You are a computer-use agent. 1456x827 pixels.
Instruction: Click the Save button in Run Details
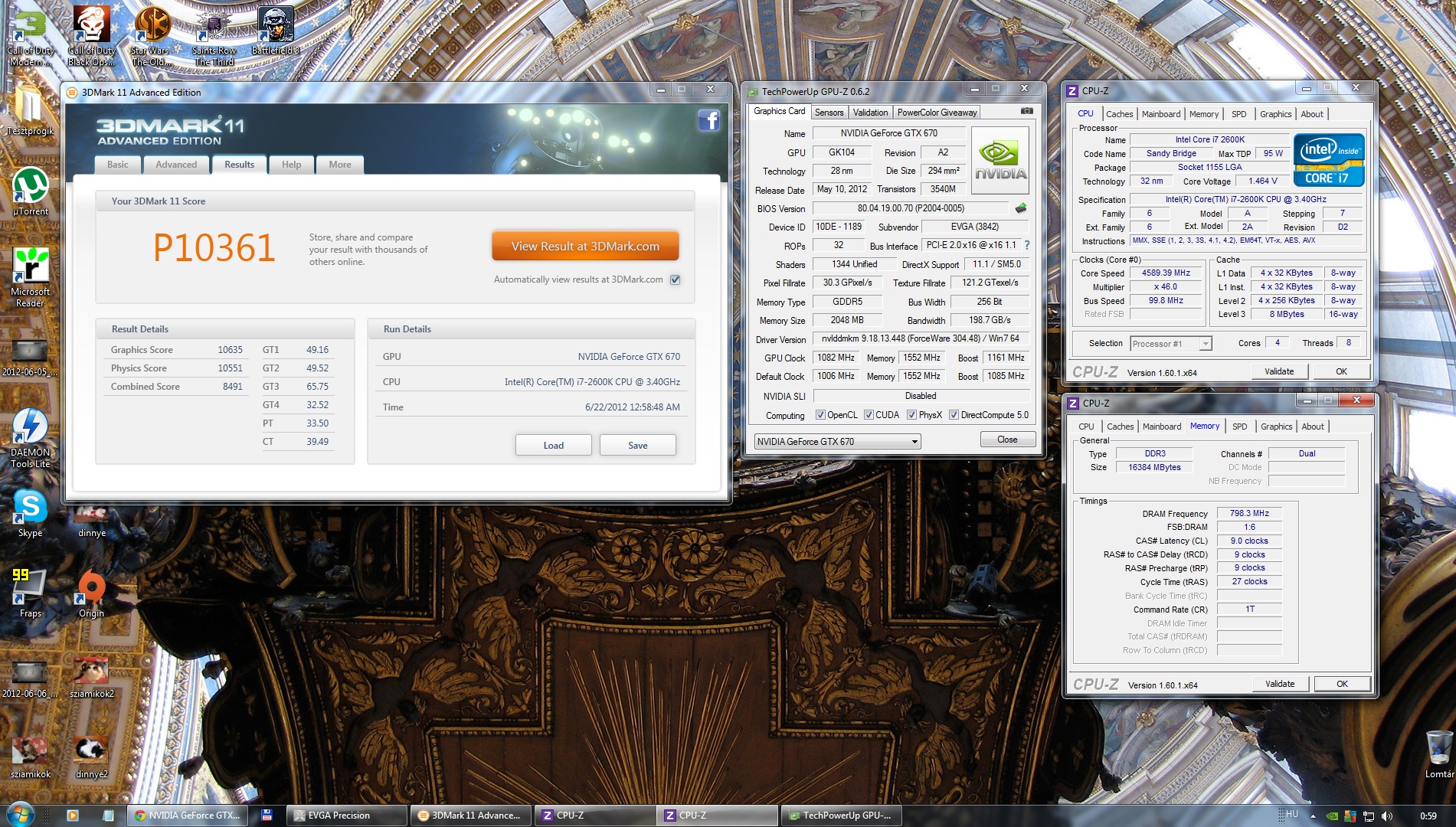(x=637, y=446)
